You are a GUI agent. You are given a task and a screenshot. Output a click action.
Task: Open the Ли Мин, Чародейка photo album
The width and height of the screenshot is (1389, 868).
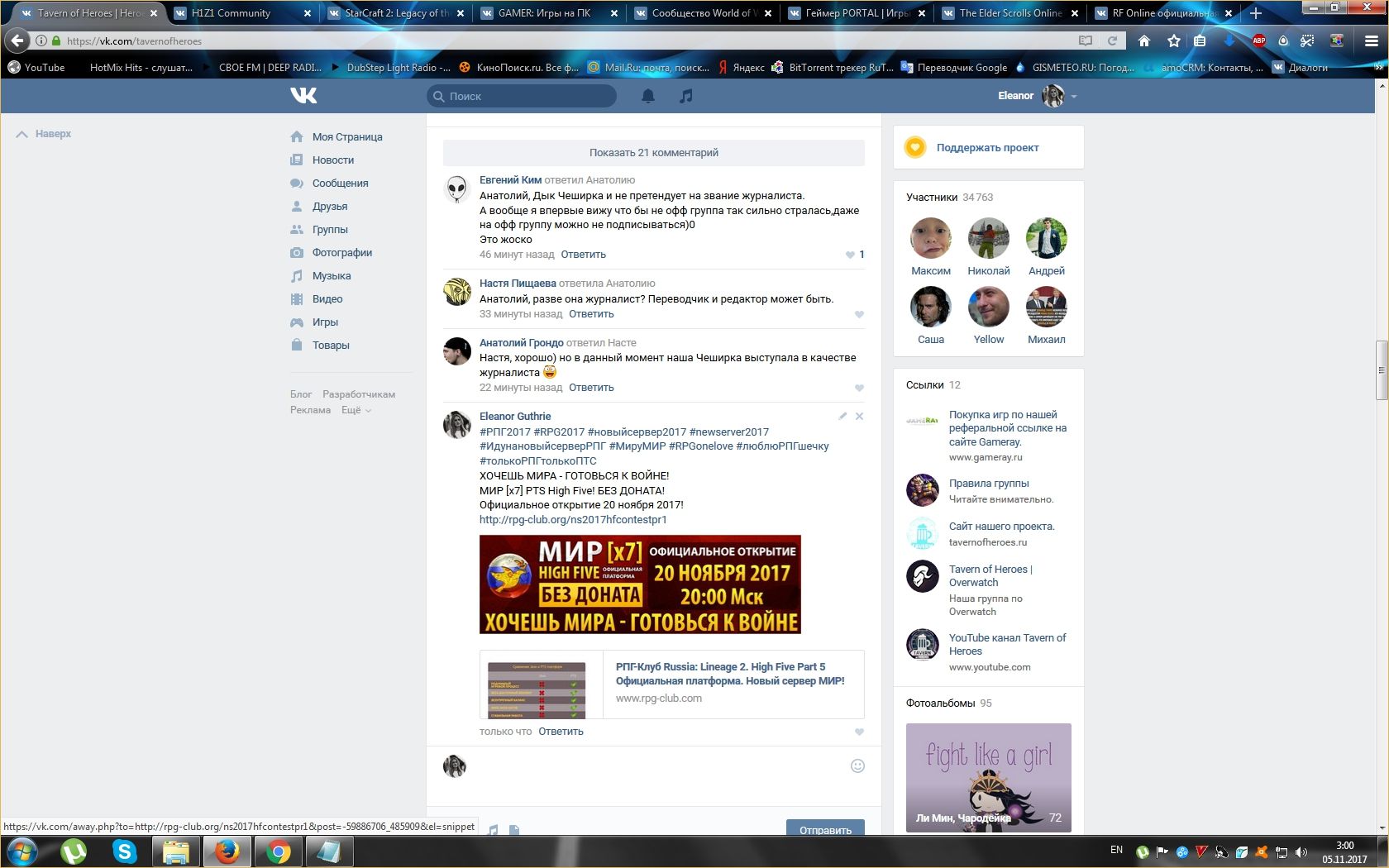(989, 778)
